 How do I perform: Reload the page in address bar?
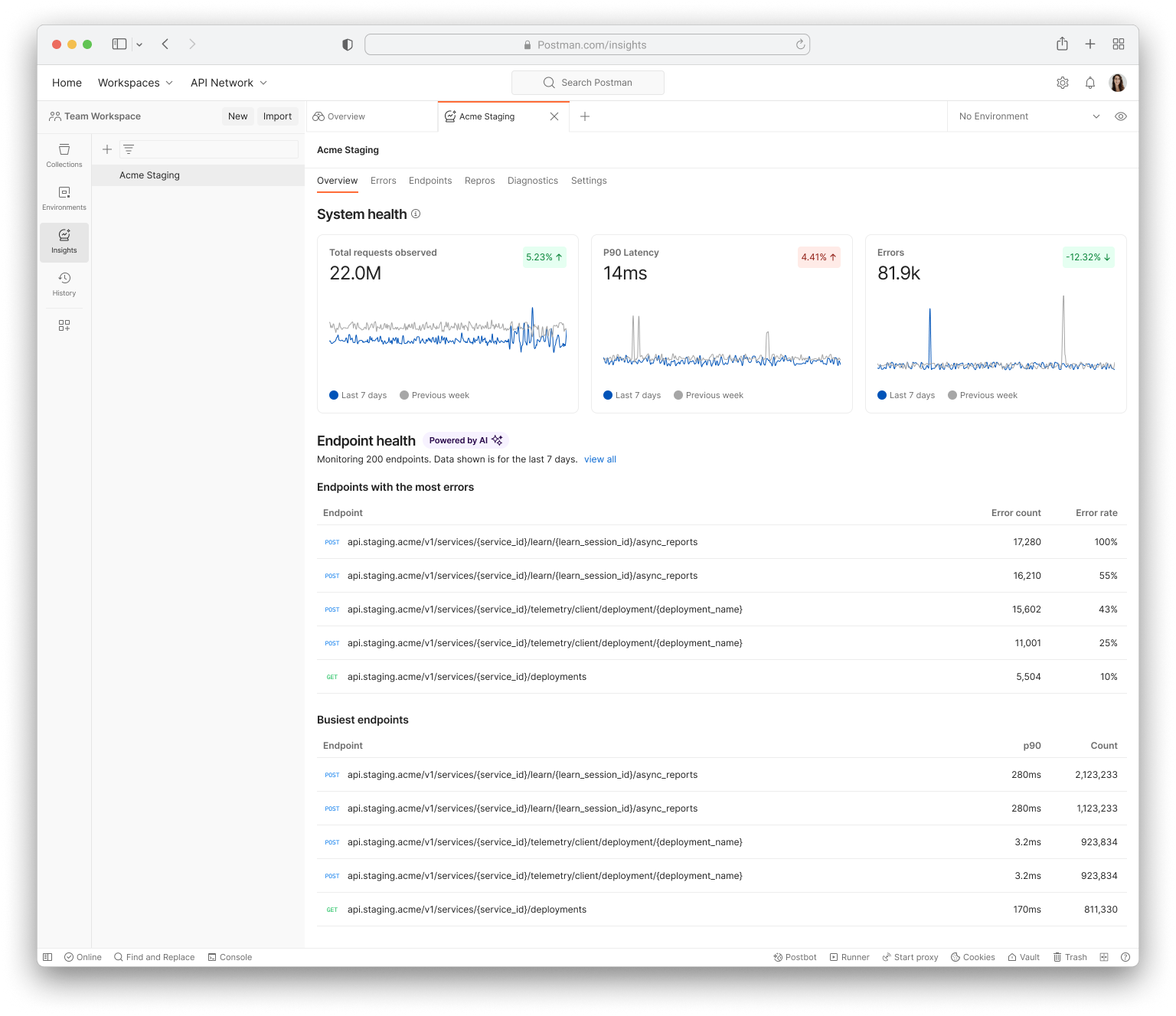pyautogui.click(x=800, y=44)
